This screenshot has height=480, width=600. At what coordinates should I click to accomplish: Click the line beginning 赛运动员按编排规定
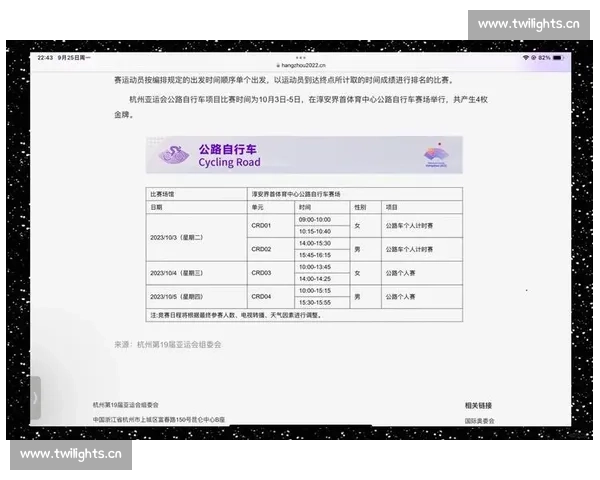click(x=284, y=80)
